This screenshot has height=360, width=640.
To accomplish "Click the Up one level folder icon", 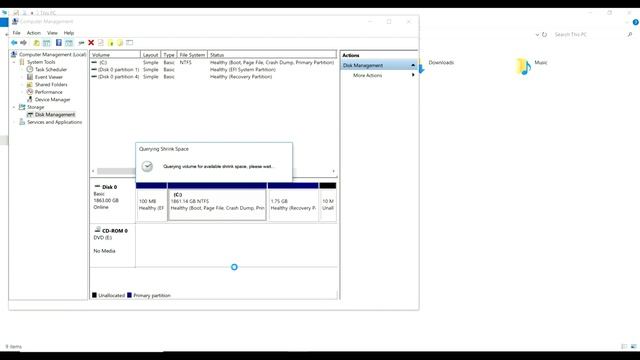I will click(36, 42).
